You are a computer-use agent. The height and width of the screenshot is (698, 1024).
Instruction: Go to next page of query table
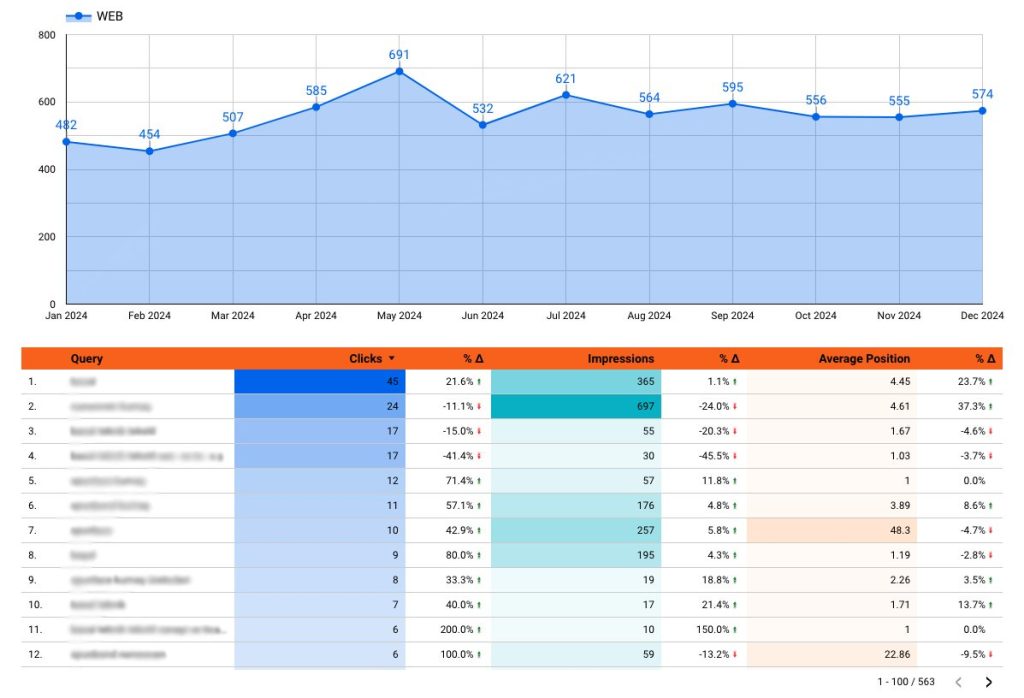pyautogui.click(x=989, y=682)
